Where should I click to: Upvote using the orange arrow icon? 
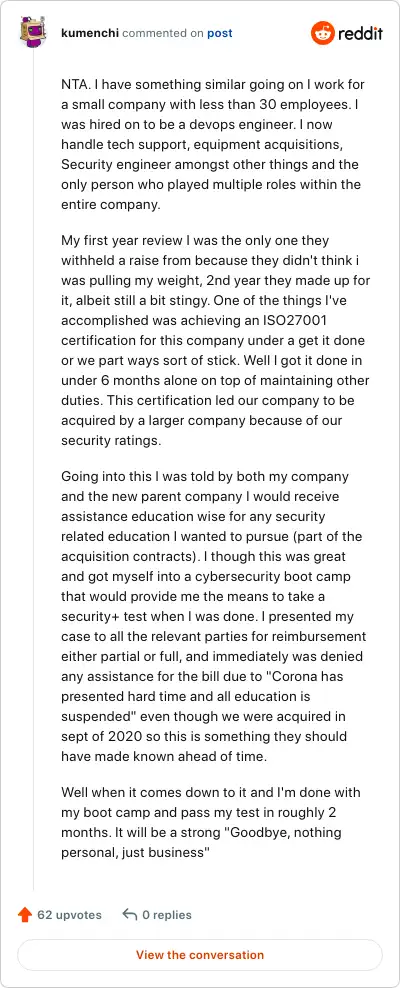[25, 915]
